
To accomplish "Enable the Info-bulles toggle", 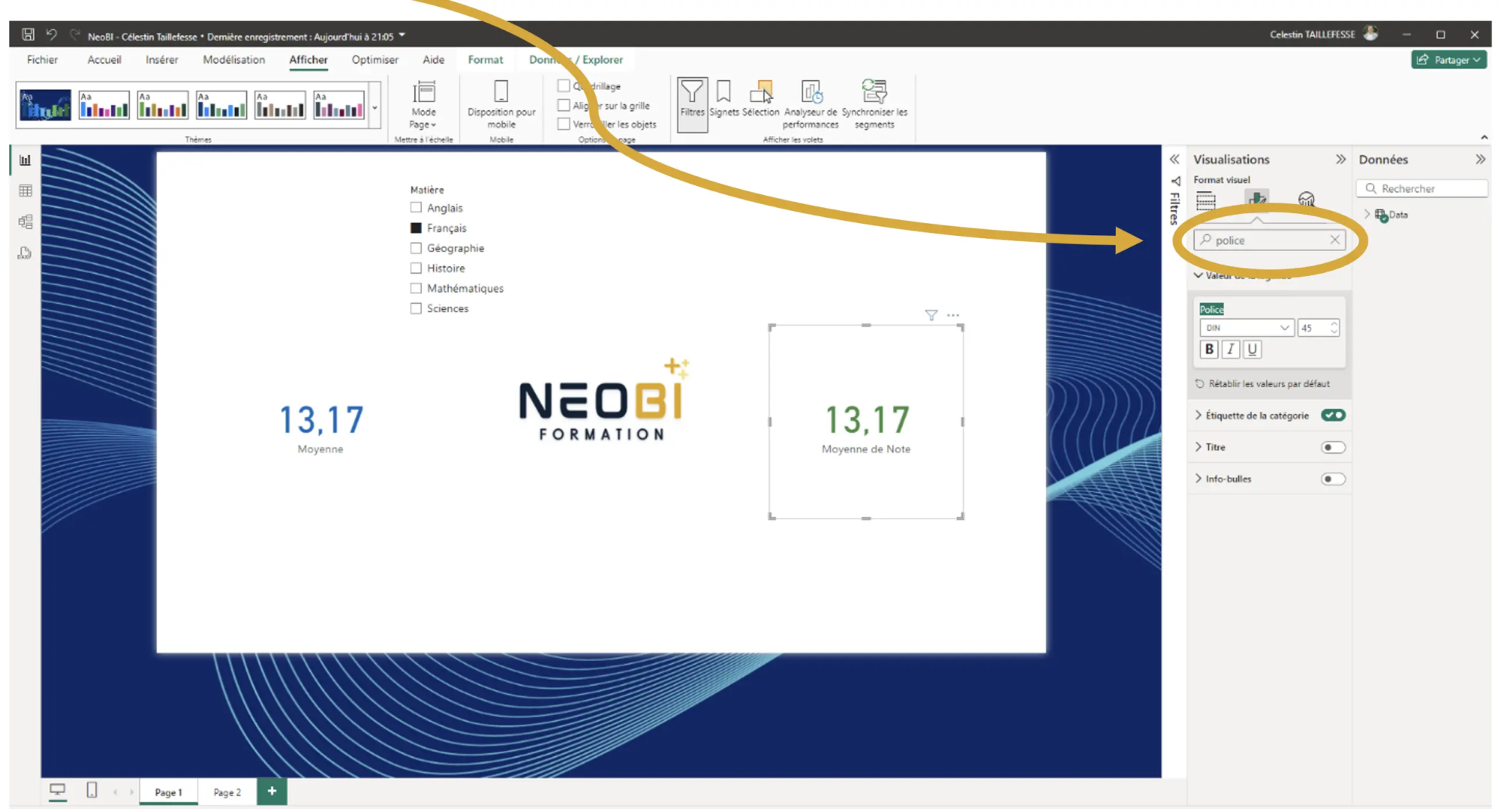I will [1333, 479].
